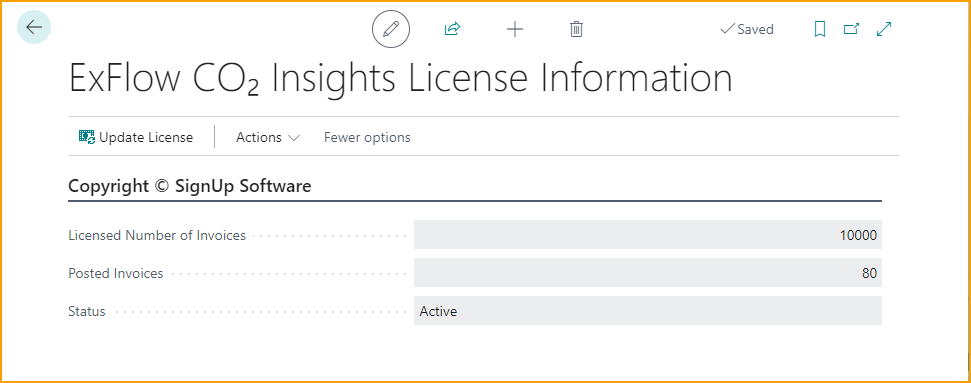Screen dimensions: 971x383
Task: Open page in new window icon
Action: click(x=851, y=29)
